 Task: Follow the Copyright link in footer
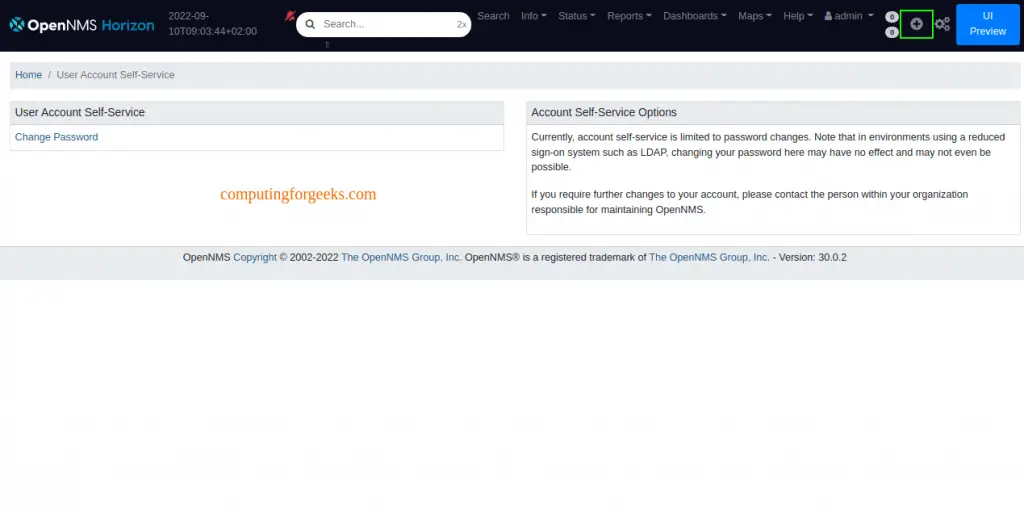[255, 257]
